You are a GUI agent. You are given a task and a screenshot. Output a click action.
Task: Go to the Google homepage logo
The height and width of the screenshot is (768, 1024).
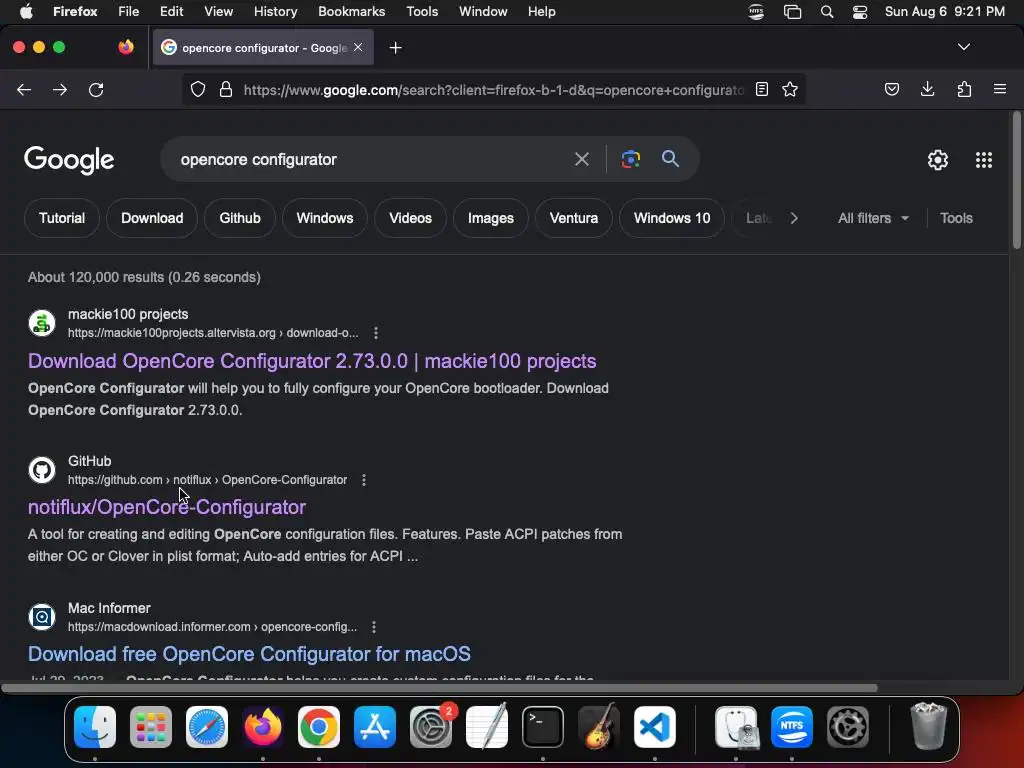point(69,160)
